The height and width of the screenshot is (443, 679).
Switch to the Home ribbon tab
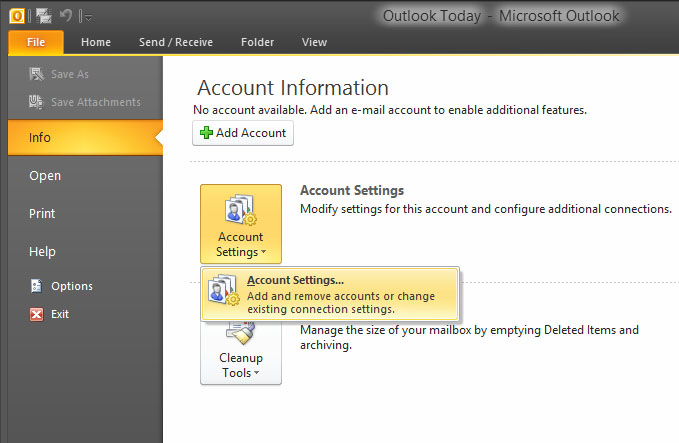click(x=96, y=42)
